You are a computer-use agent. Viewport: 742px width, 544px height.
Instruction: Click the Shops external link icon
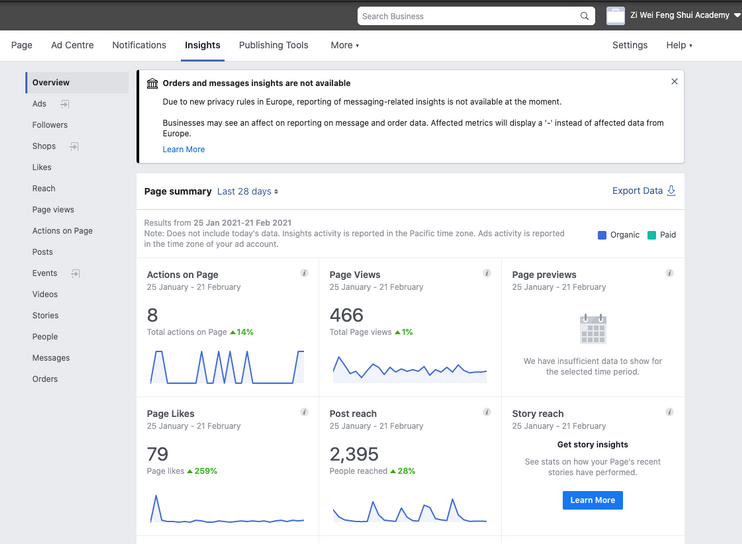(73, 146)
